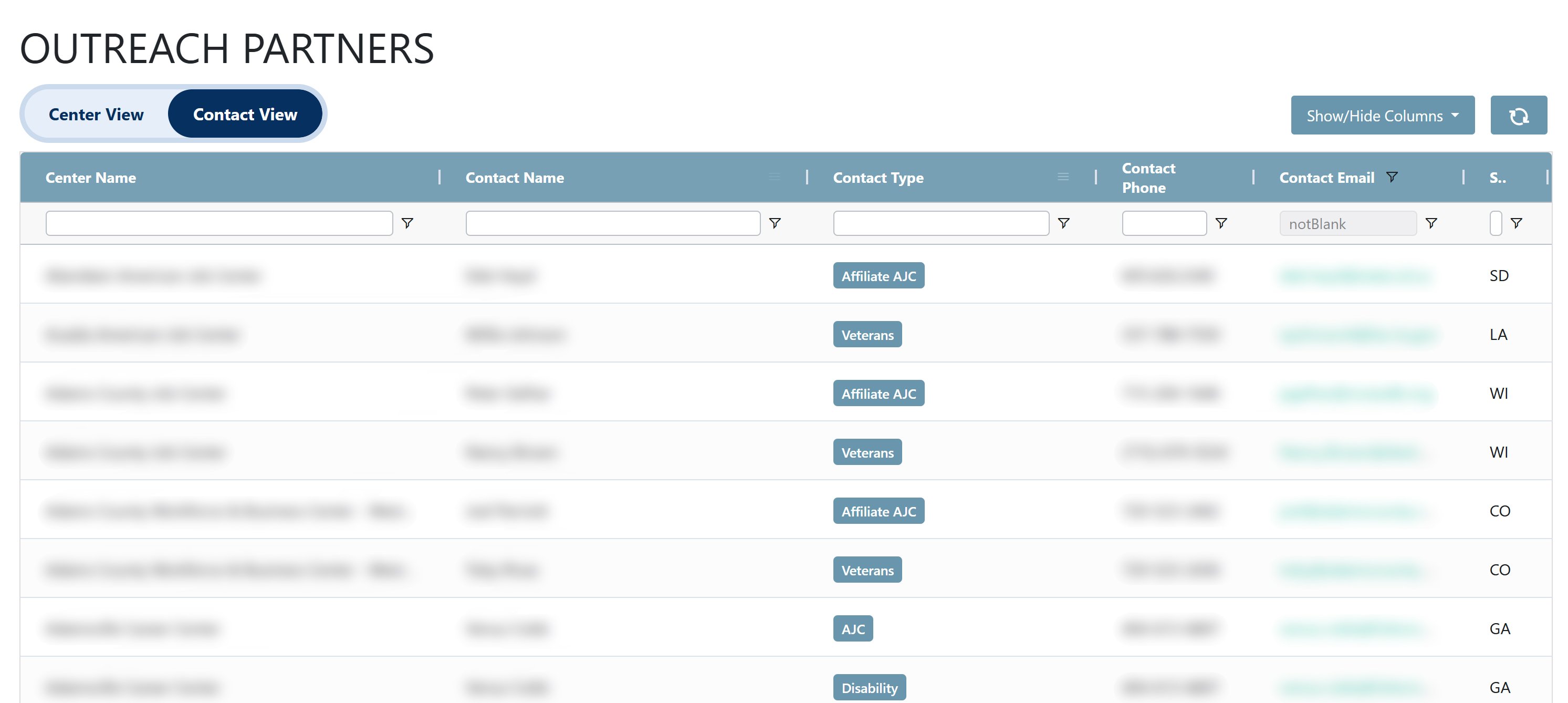Open the Contact Type filter funnel icon
1568x703 pixels.
coord(1064,223)
